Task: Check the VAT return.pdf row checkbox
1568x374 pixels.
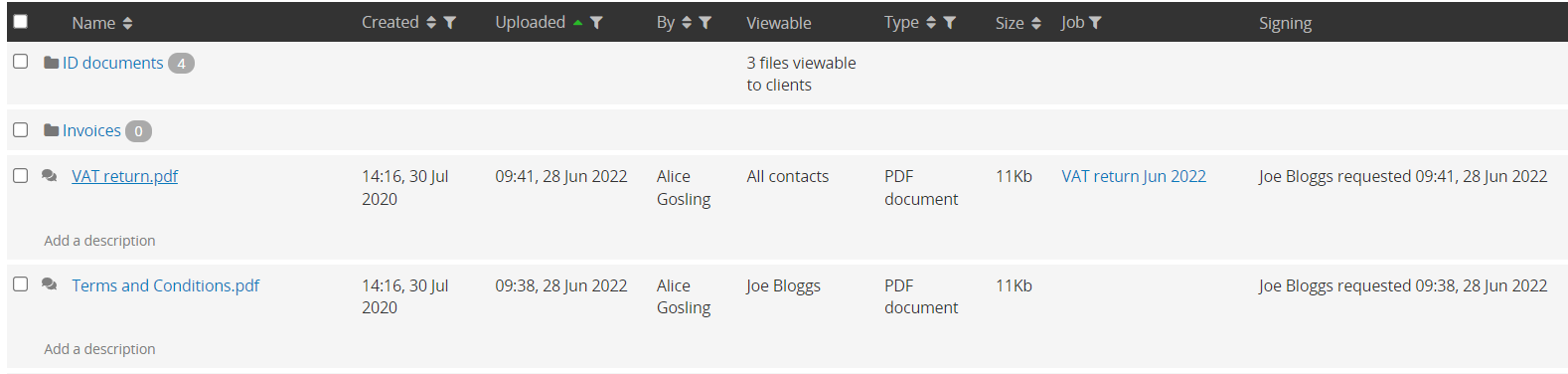Action: click(20, 175)
